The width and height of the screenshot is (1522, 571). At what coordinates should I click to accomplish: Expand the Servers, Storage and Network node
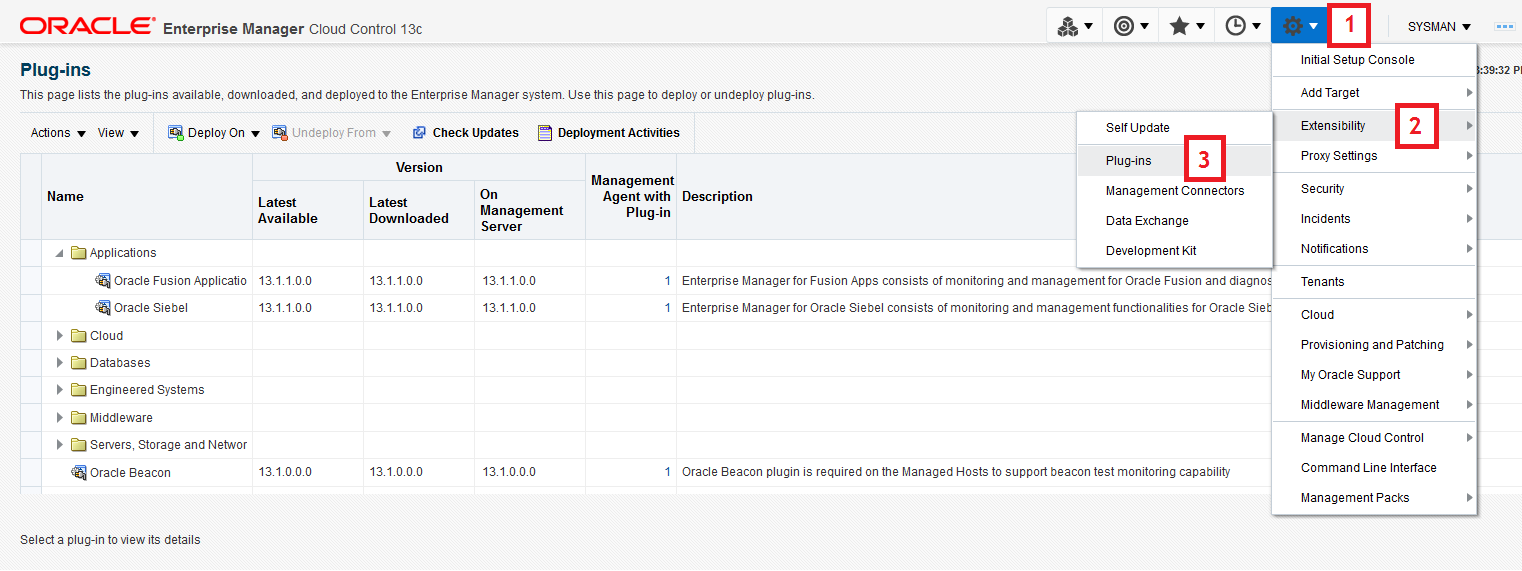point(60,445)
